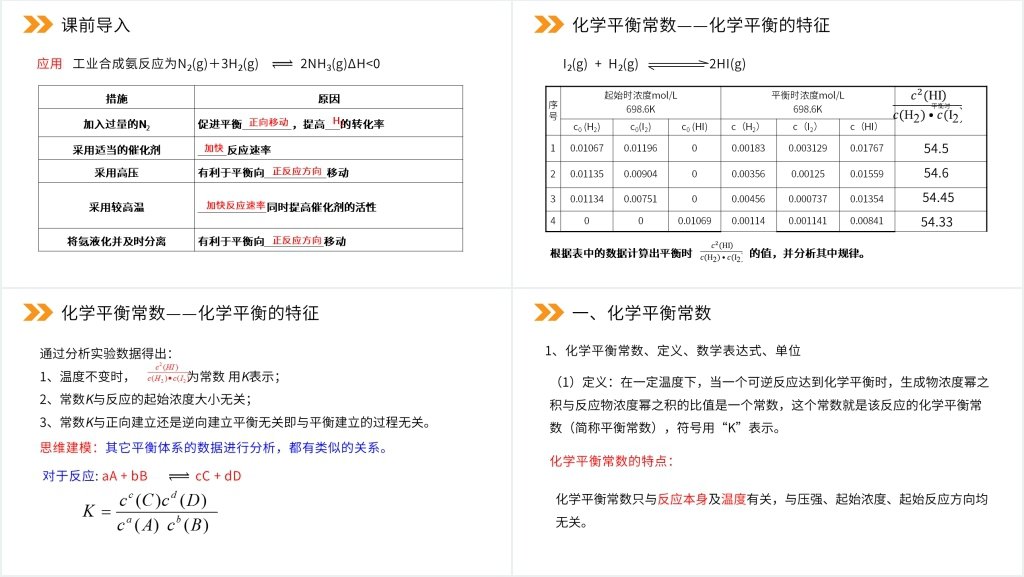This screenshot has width=1024, height=577.
Task: Select the line 1、化学平衡常数、定义、数学表达式、单位
Action: pos(673,351)
